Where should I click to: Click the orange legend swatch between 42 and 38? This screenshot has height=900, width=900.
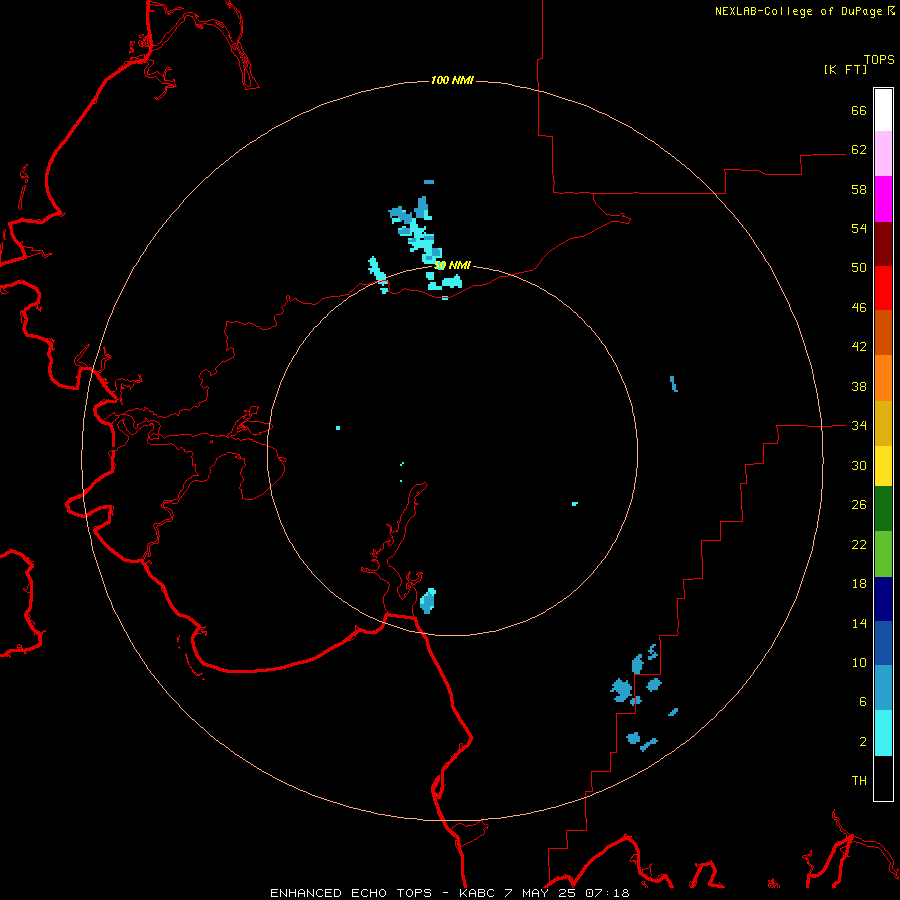883,378
